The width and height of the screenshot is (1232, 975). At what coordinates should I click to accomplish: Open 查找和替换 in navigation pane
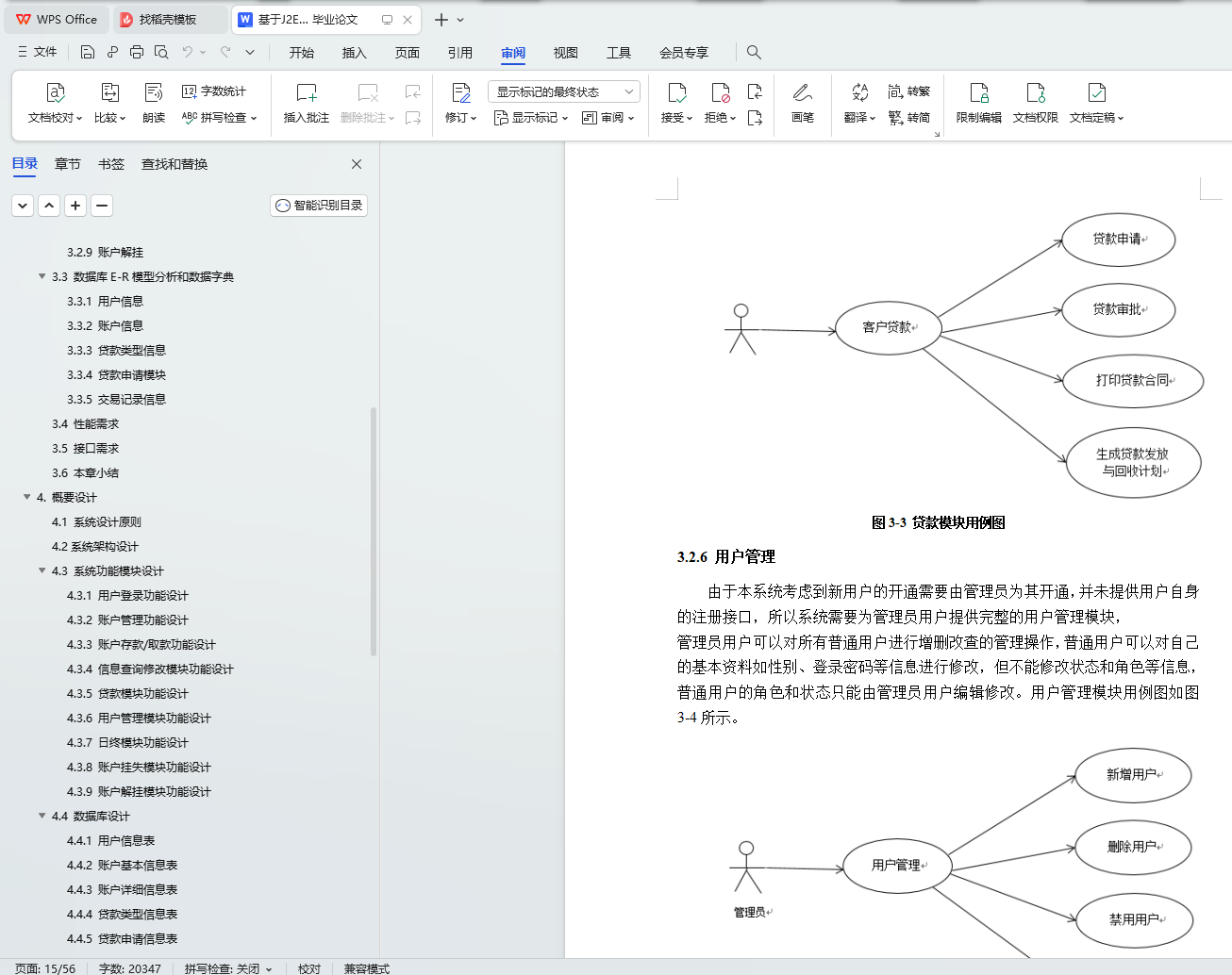pos(175,164)
